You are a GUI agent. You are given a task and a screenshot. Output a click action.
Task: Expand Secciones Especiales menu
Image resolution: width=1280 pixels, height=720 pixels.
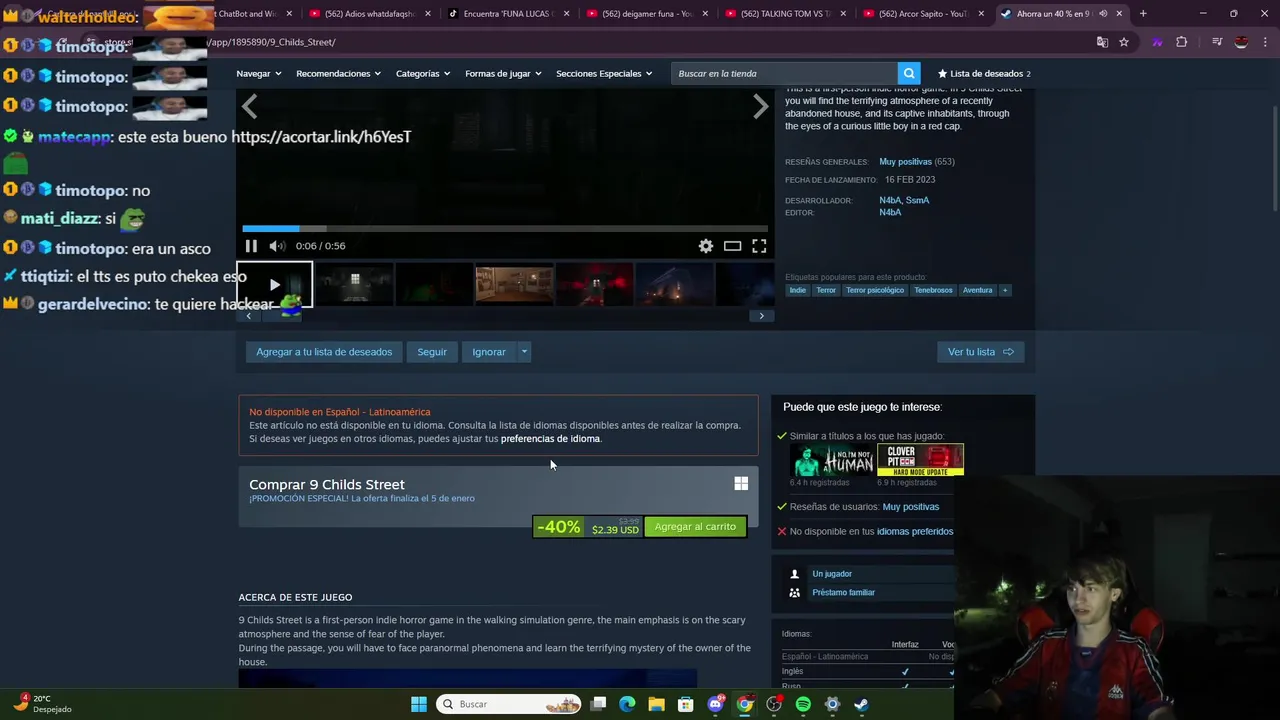pyautogui.click(x=604, y=73)
